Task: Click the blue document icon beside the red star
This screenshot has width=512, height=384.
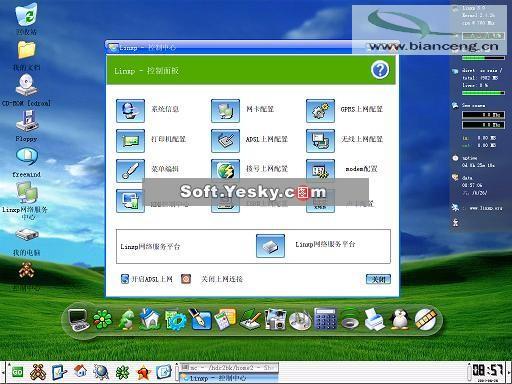Action: pos(164,372)
